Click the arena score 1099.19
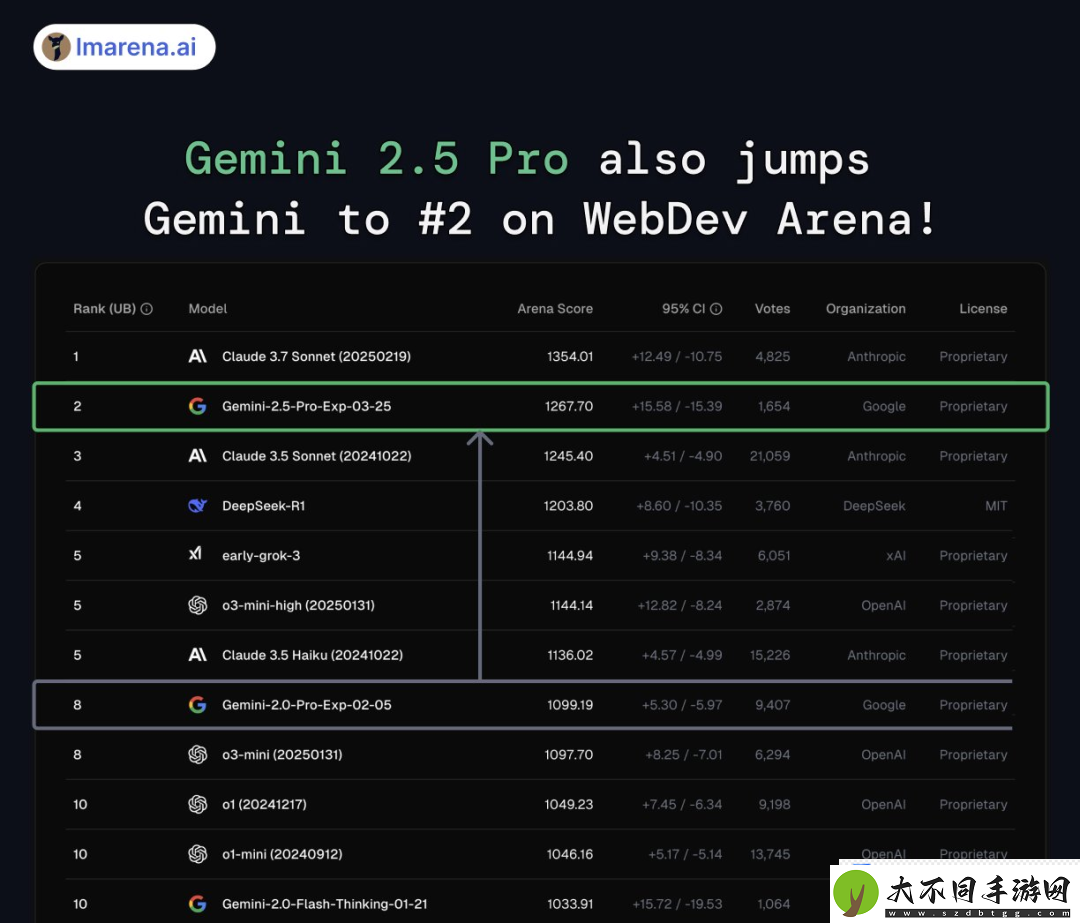 (x=570, y=705)
